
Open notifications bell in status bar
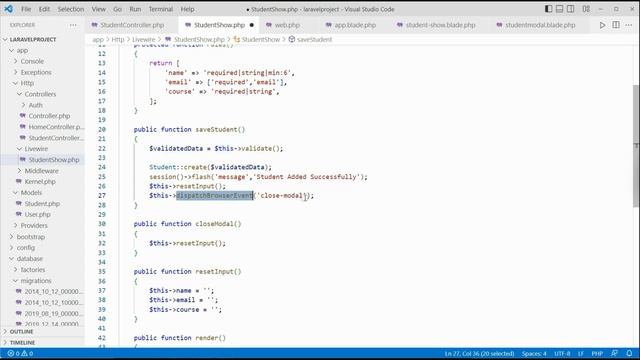[629, 353]
